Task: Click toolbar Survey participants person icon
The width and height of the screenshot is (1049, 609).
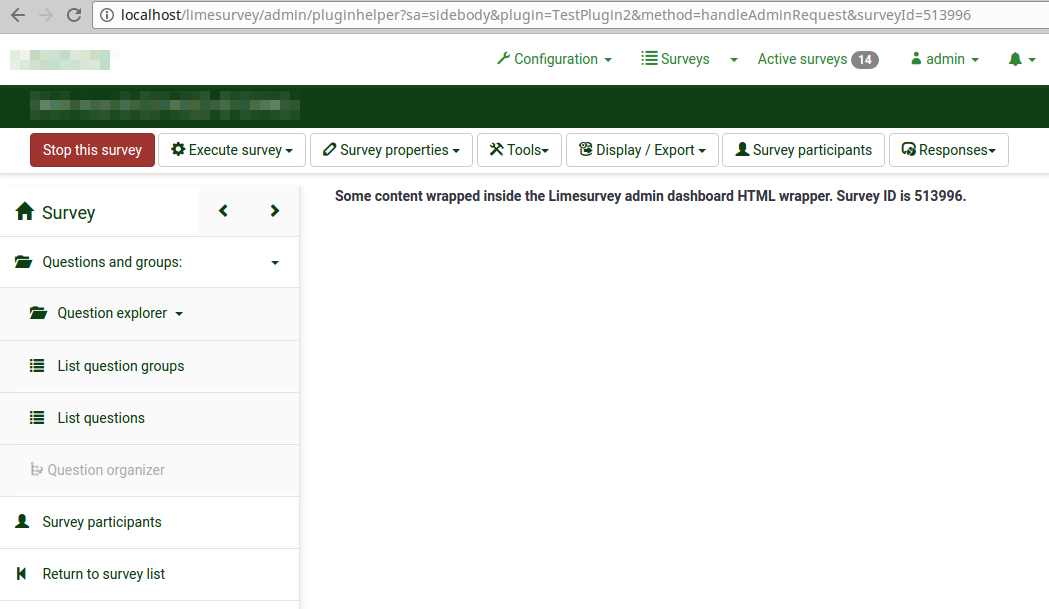Action: (x=742, y=149)
